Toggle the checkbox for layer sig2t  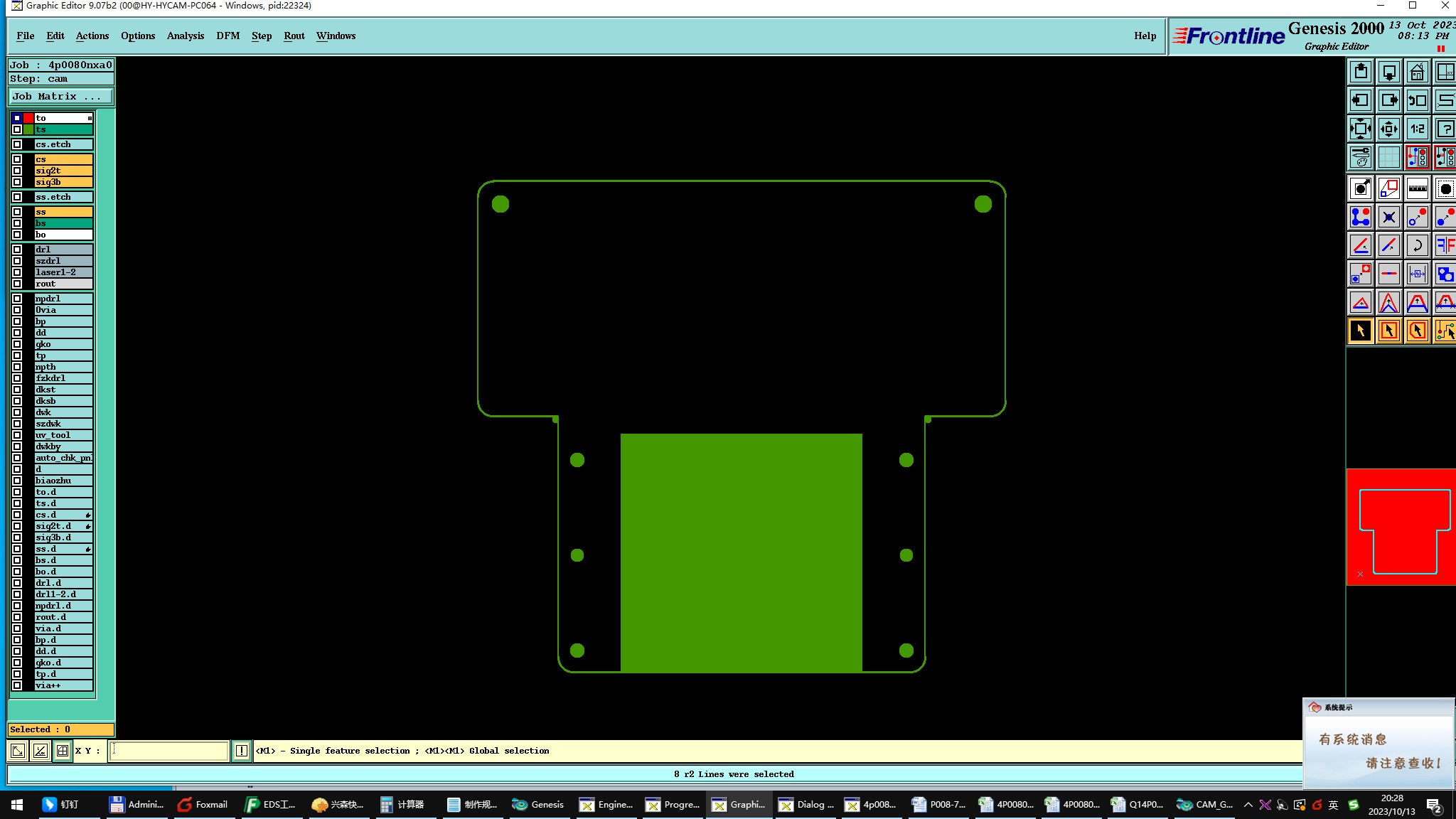[x=17, y=171]
